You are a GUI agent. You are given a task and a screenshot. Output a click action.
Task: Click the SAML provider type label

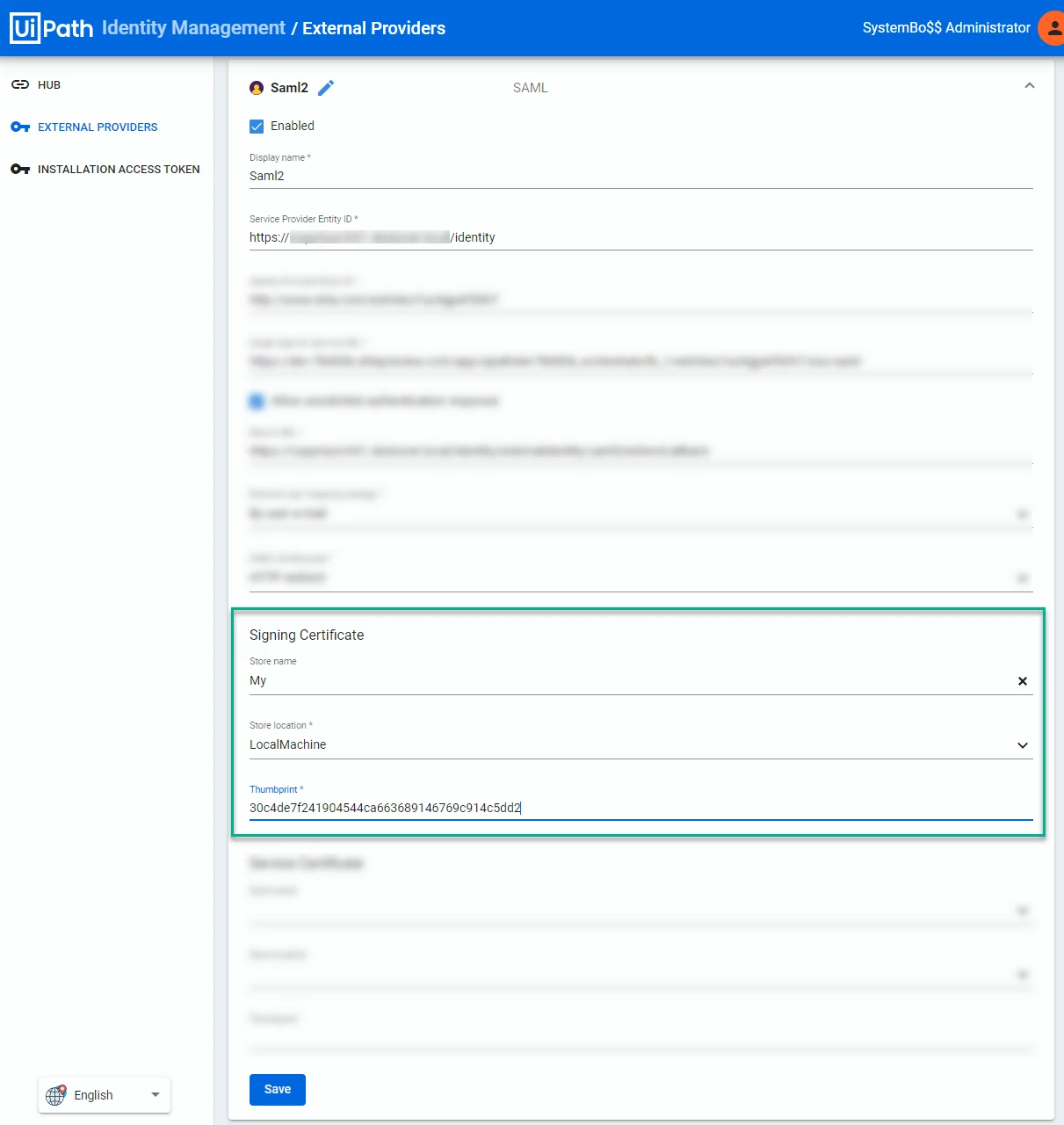click(531, 88)
